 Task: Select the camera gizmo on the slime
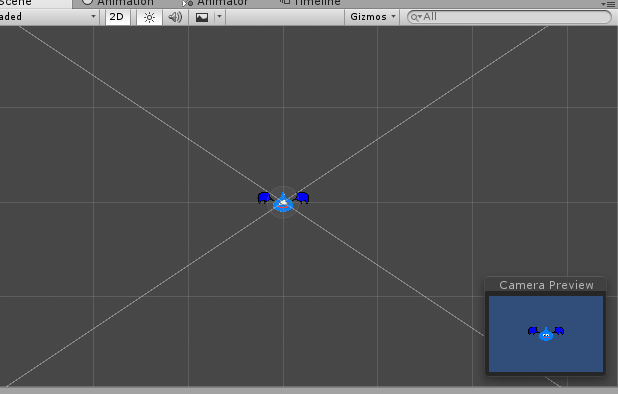(283, 203)
